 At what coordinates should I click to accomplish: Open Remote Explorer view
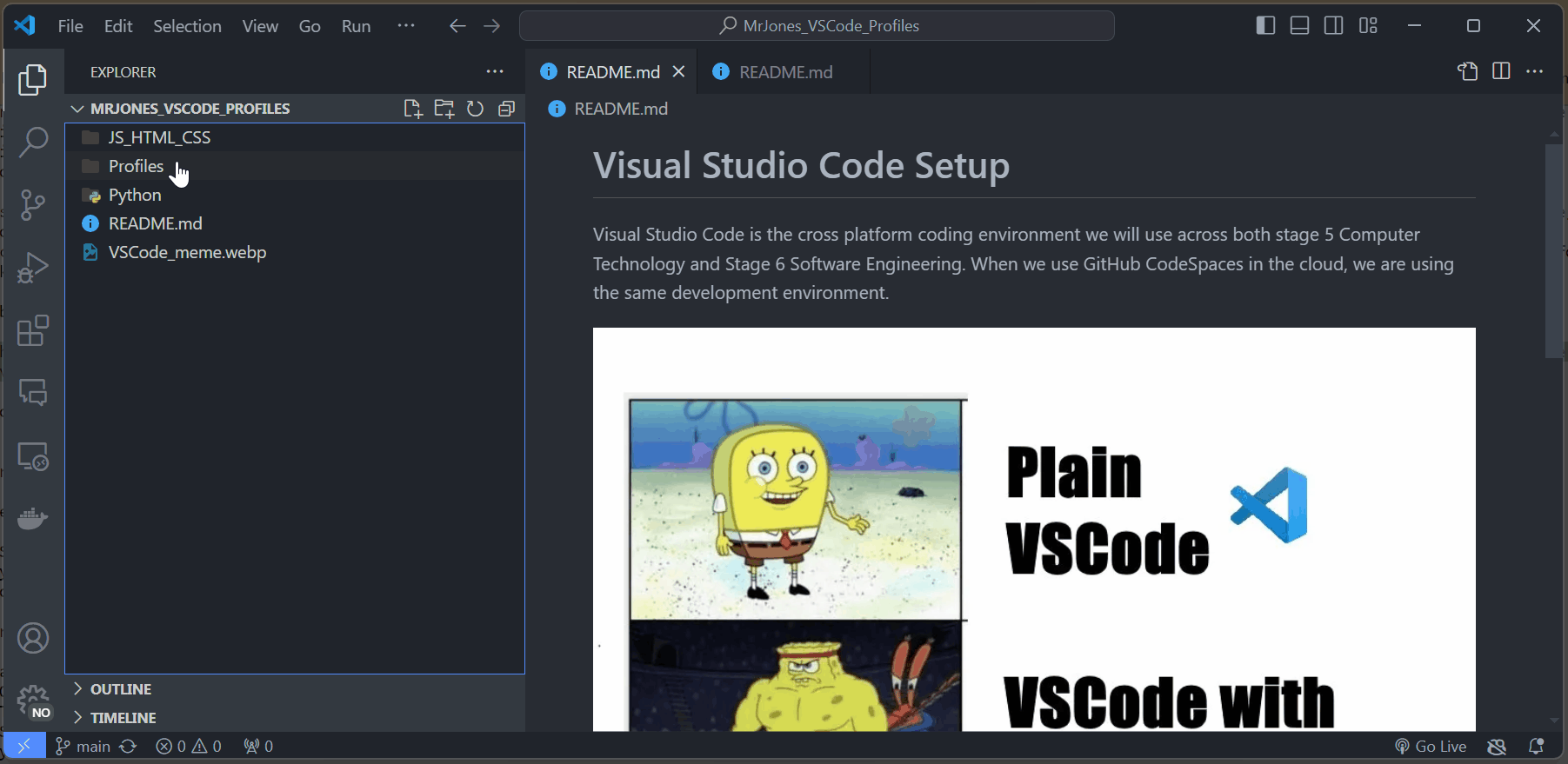click(x=32, y=456)
